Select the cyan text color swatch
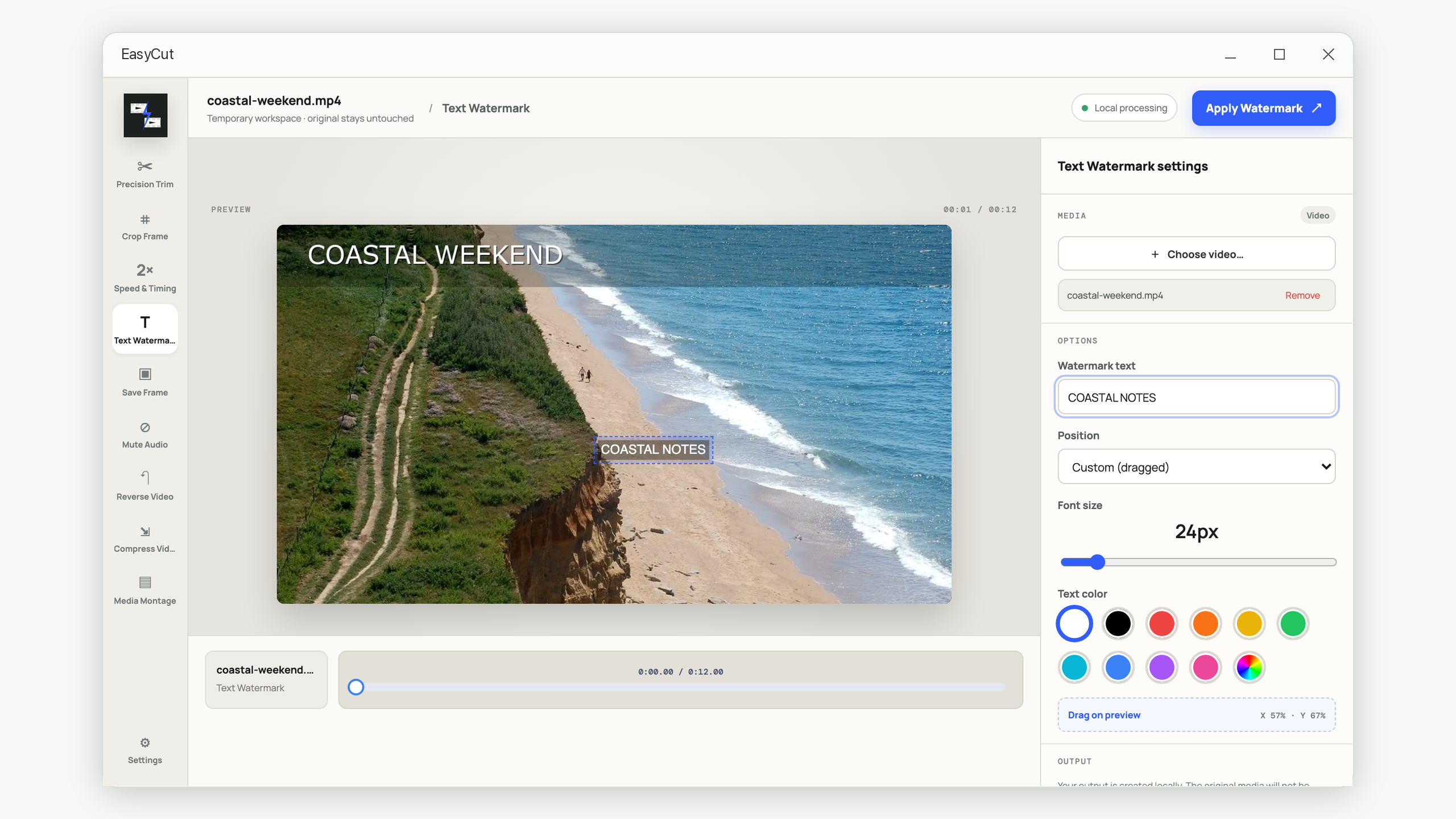 click(1074, 667)
